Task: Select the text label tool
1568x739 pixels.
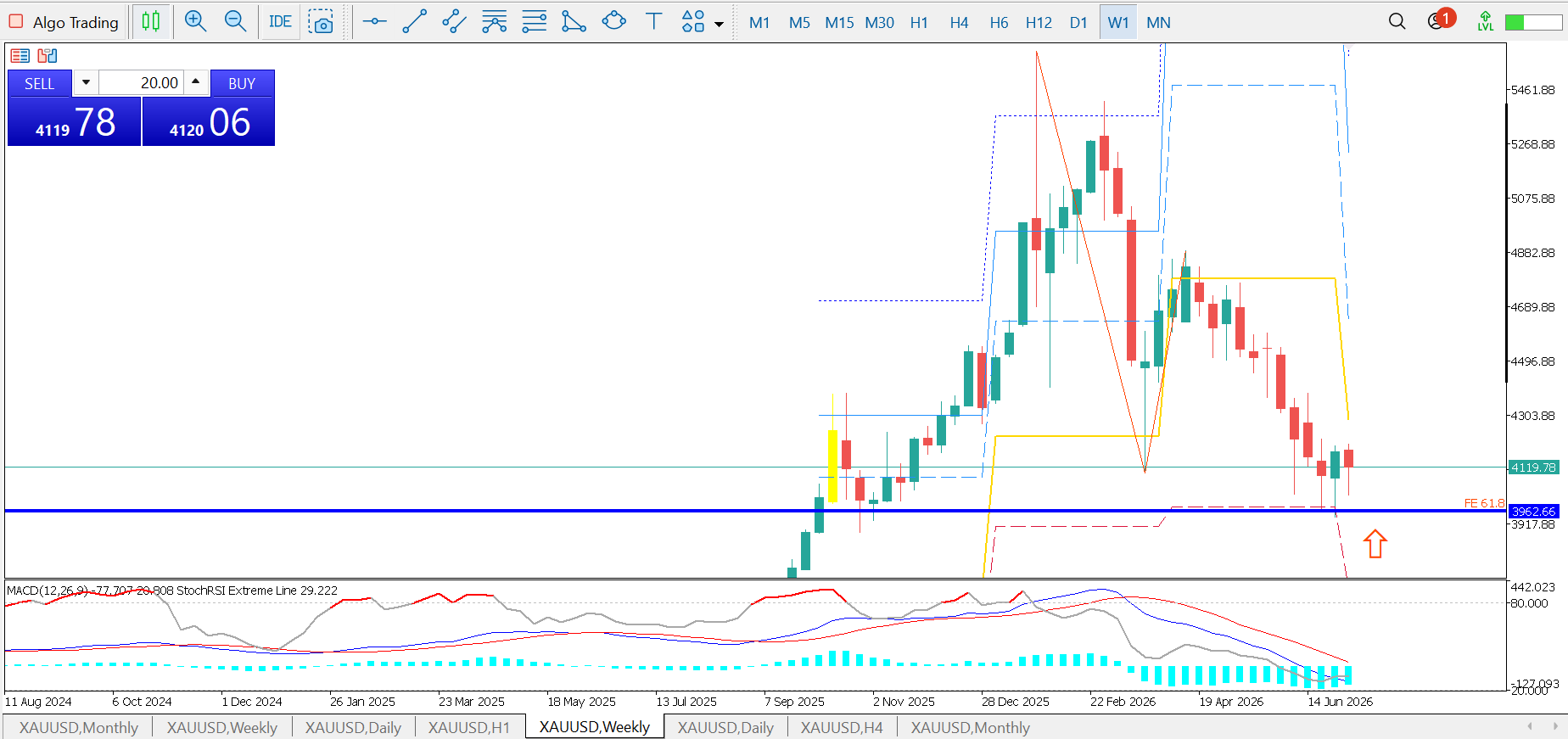Action: (x=653, y=21)
